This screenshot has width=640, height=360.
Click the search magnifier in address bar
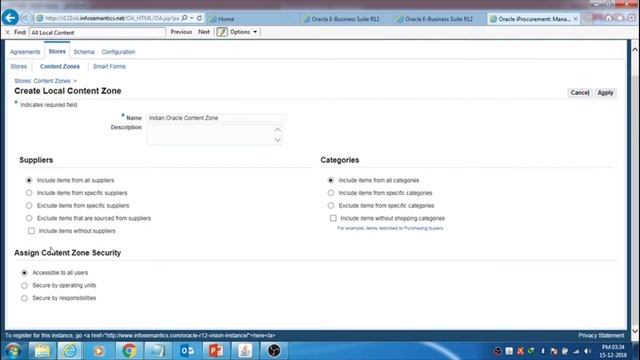pos(184,18)
